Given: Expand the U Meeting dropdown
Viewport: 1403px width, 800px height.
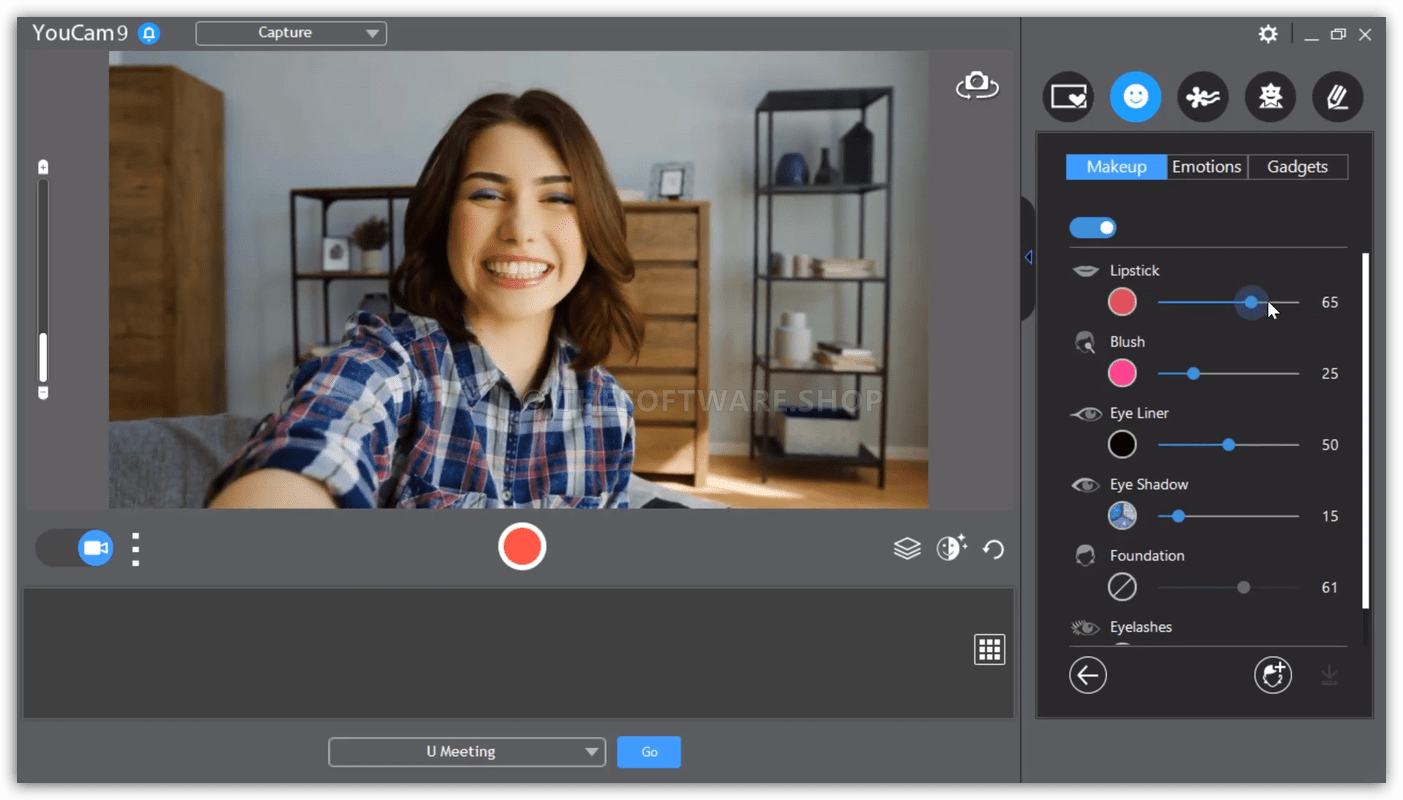Looking at the screenshot, I should click(x=467, y=752).
